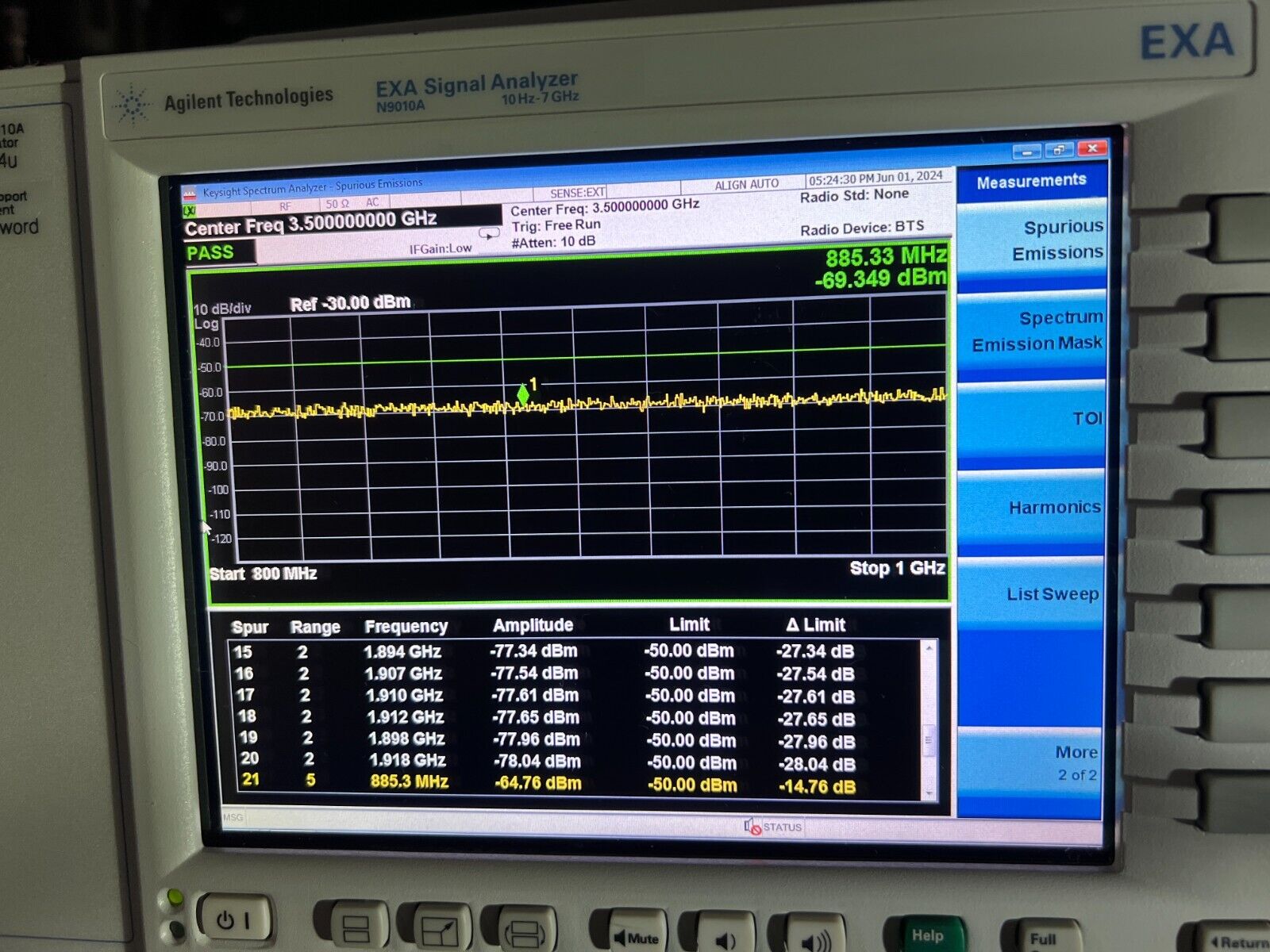Click the muted speaker STATUS icon
This screenshot has height=952, width=1270.
tap(752, 826)
